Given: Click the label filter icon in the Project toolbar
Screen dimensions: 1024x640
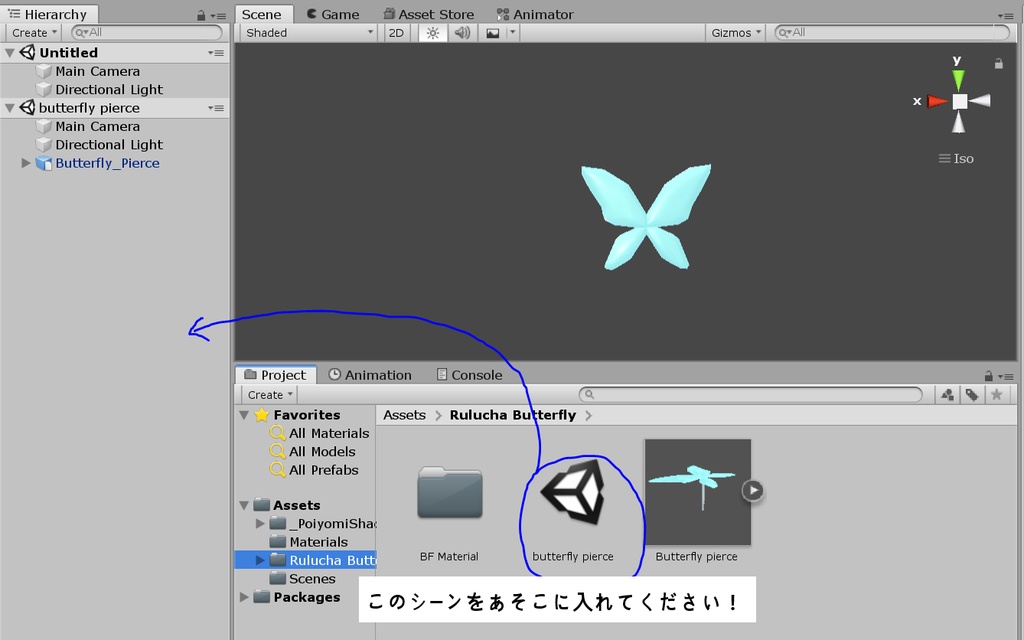Looking at the screenshot, I should (x=972, y=394).
